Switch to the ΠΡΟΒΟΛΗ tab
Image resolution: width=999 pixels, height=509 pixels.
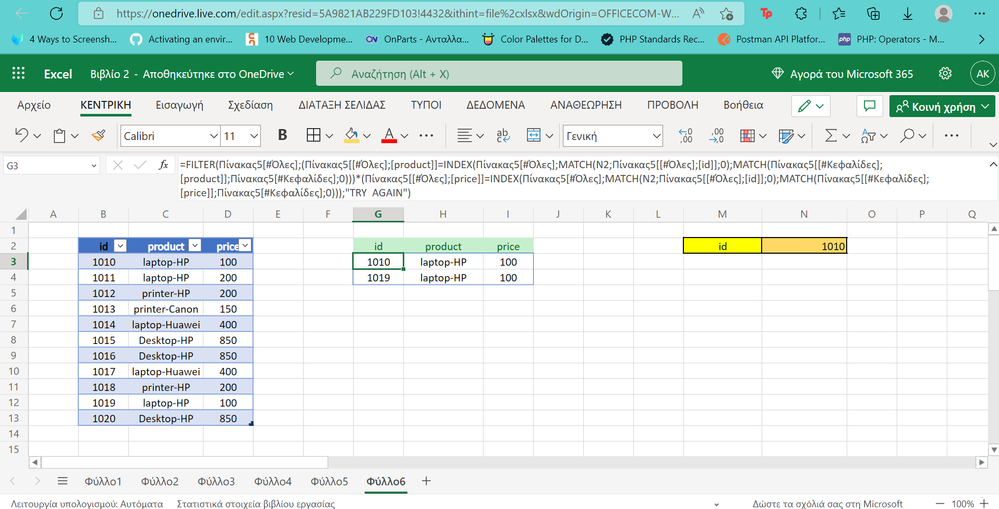(x=673, y=105)
